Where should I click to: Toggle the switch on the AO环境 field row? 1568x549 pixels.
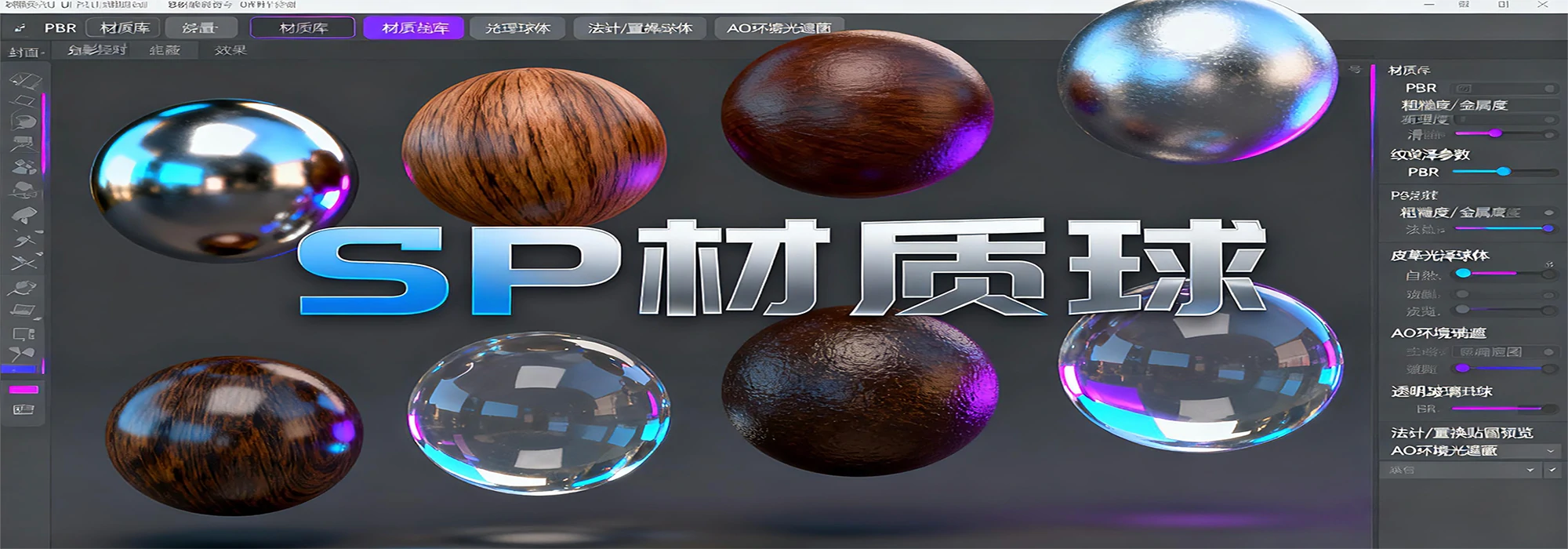[x=1549, y=352]
